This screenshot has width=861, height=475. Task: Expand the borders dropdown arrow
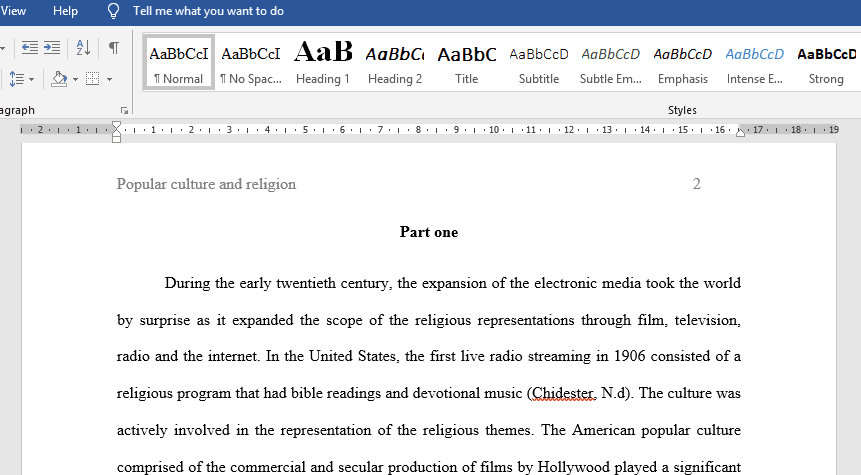[109, 80]
